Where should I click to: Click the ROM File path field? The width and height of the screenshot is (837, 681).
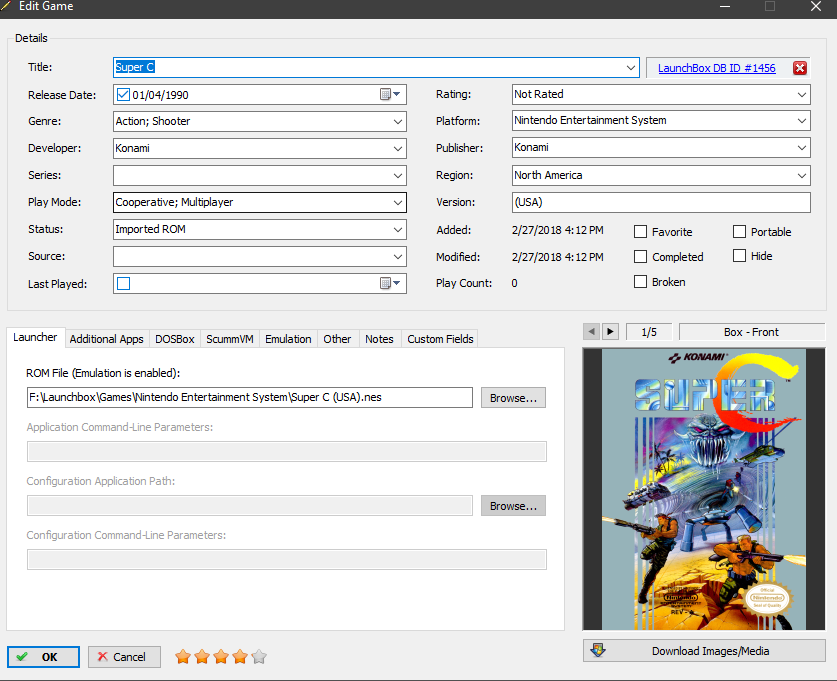(x=250, y=398)
